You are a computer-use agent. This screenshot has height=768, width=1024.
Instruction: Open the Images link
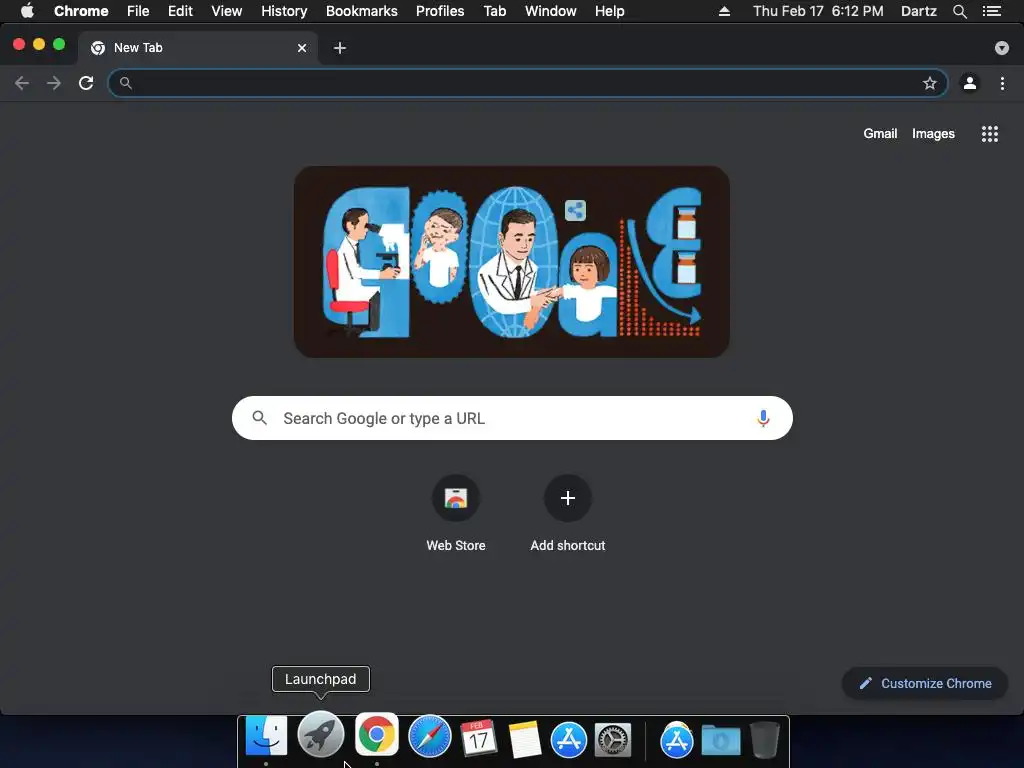[933, 133]
